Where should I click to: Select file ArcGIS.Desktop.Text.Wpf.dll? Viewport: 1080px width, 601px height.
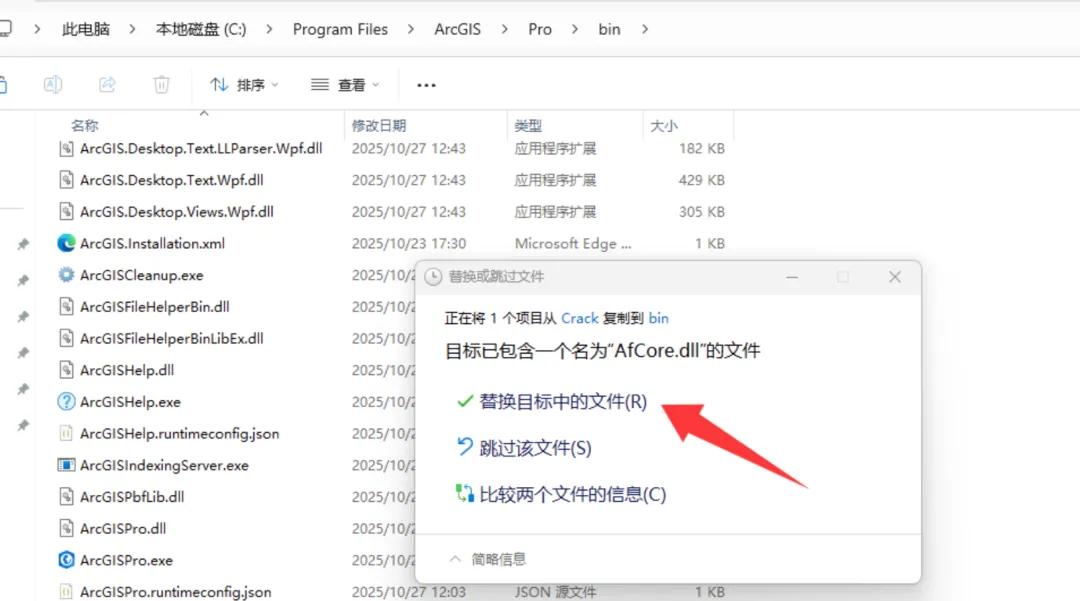click(172, 180)
